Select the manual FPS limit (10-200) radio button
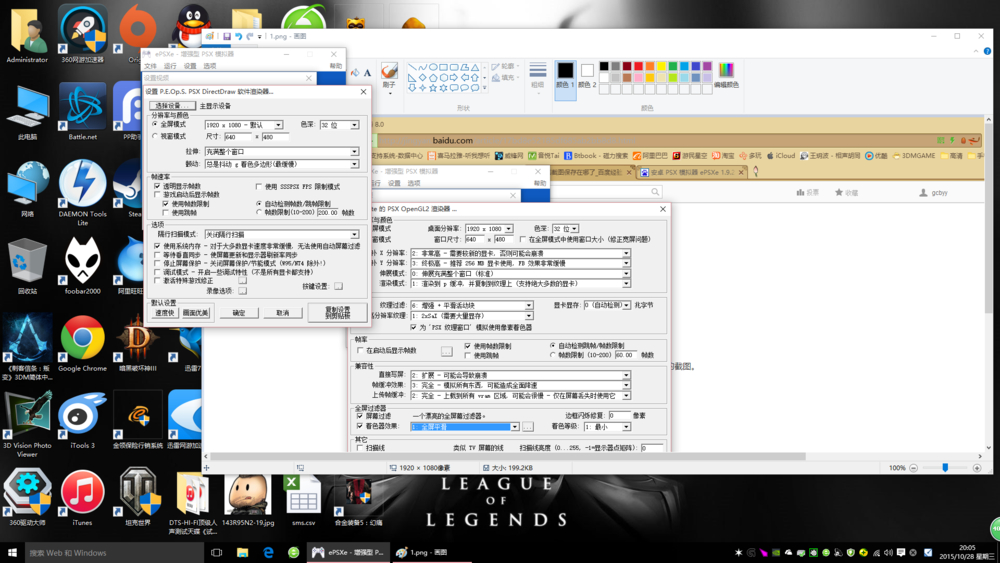This screenshot has height=563, width=1000. coord(259,212)
